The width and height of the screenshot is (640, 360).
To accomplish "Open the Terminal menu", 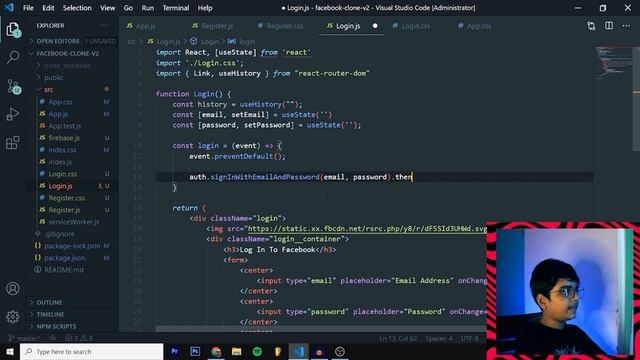I will tap(176, 8).
